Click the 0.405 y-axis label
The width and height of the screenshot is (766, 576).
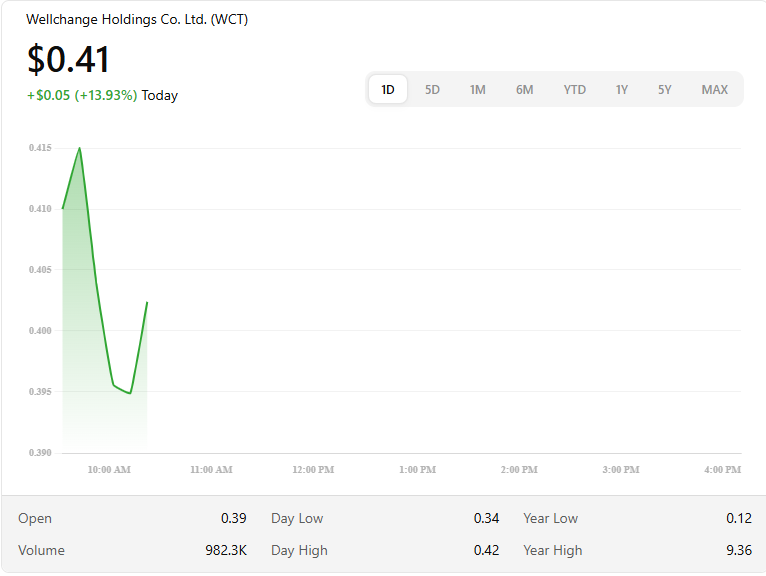click(x=40, y=270)
